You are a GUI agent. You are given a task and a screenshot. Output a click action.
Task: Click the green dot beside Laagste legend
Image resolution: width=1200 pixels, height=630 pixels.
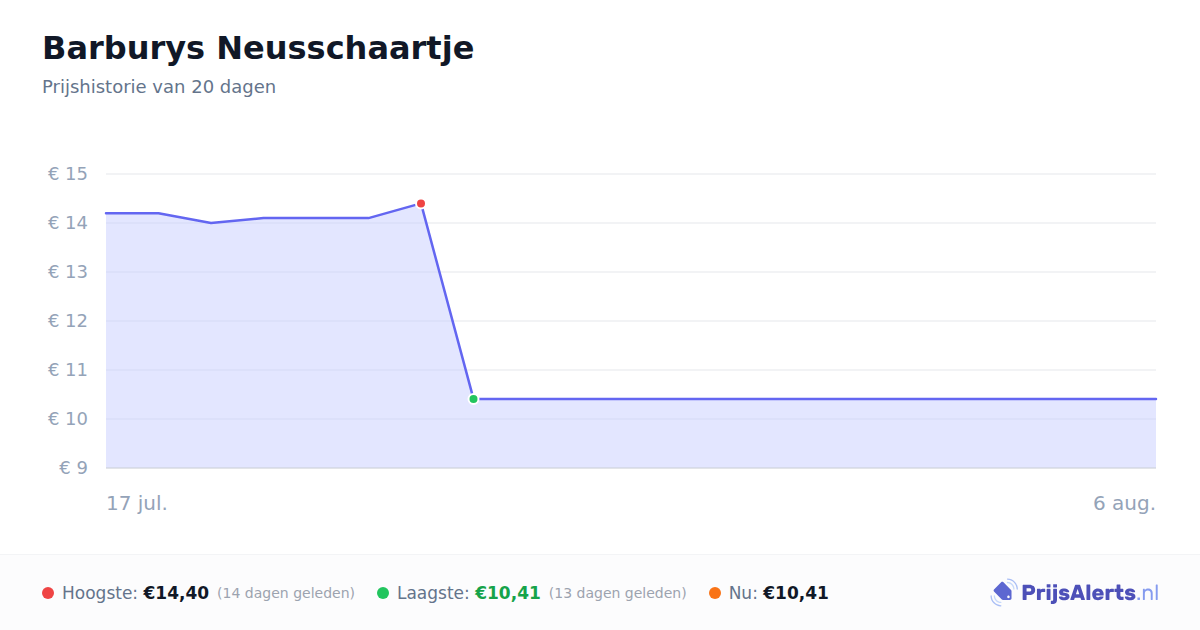pos(383,593)
